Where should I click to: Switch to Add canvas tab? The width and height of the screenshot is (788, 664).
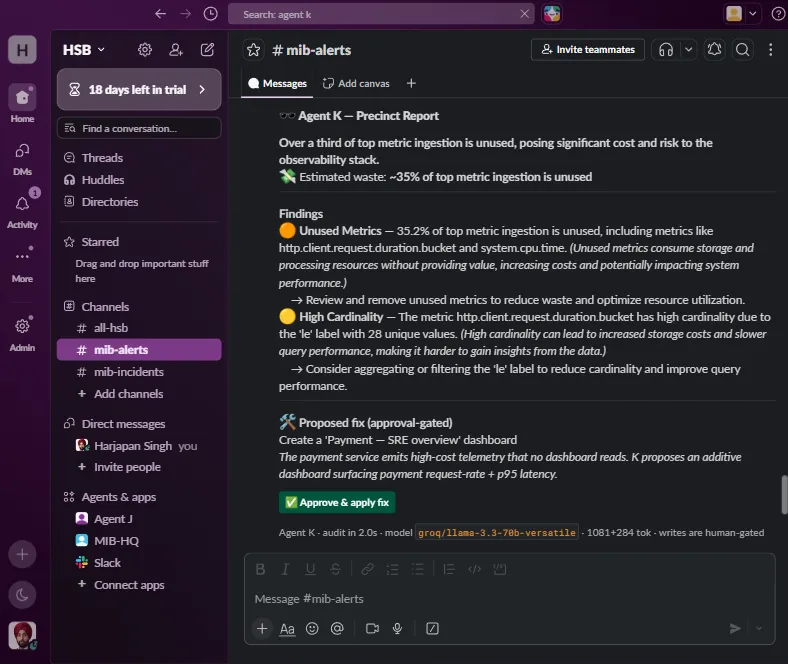(x=356, y=83)
